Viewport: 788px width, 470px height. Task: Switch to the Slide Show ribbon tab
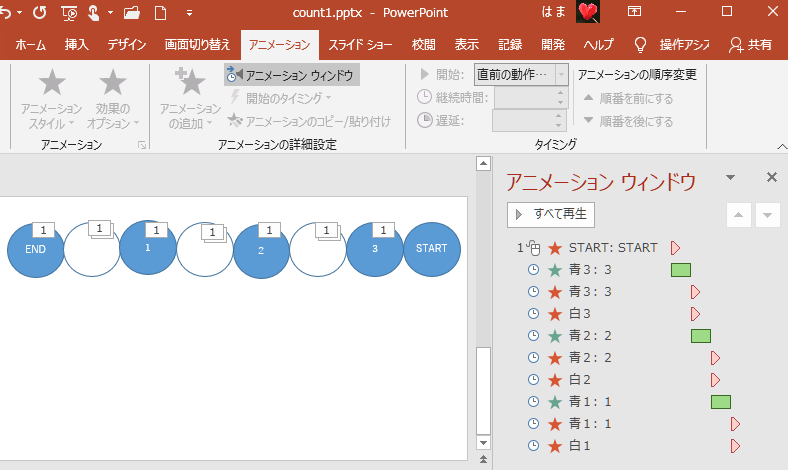pos(360,45)
